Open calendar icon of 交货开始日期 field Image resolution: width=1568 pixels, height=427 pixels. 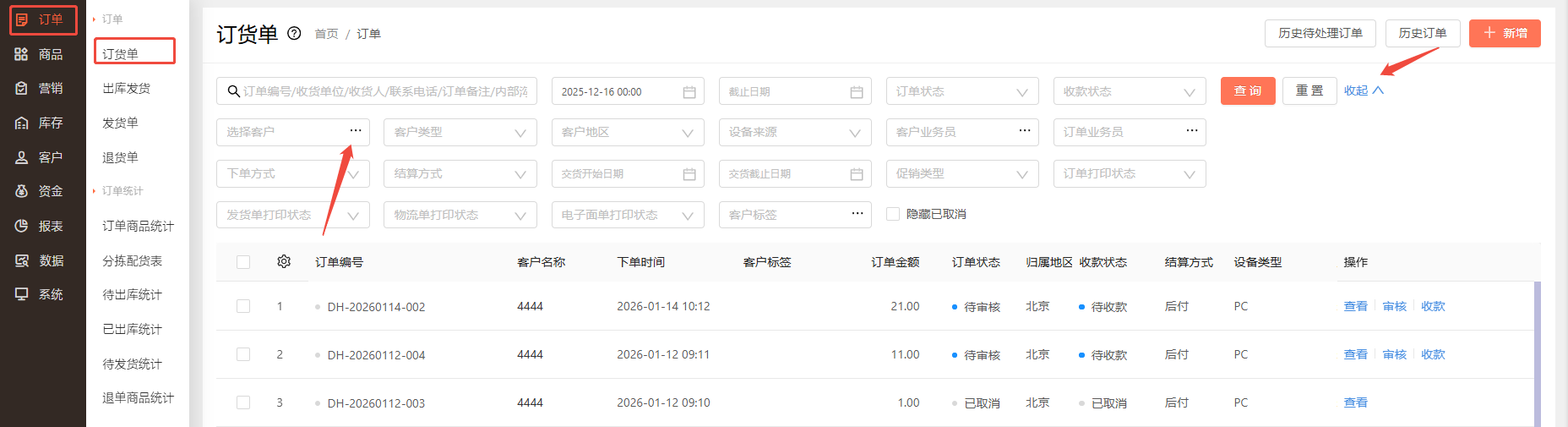689,173
